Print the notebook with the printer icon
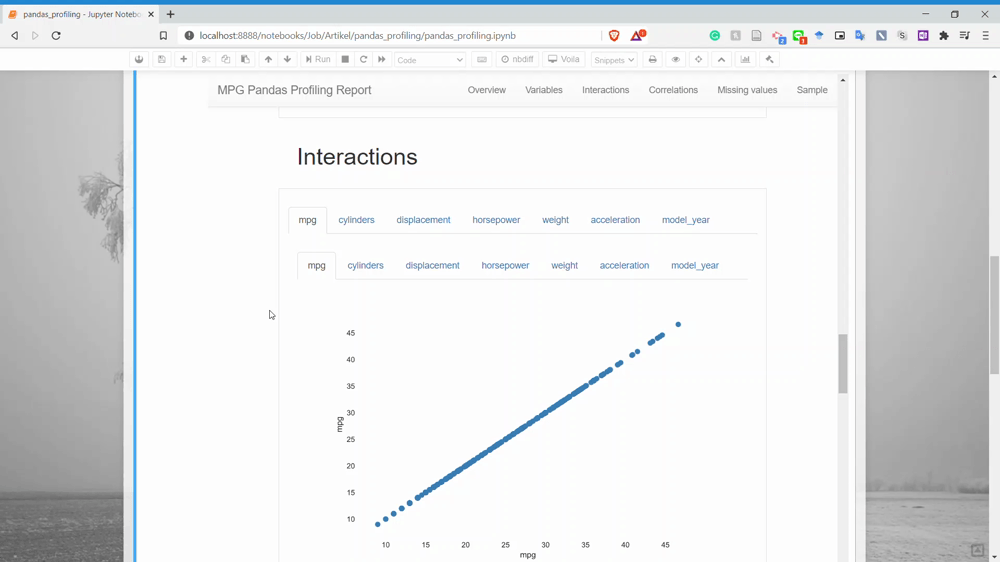 tap(652, 59)
